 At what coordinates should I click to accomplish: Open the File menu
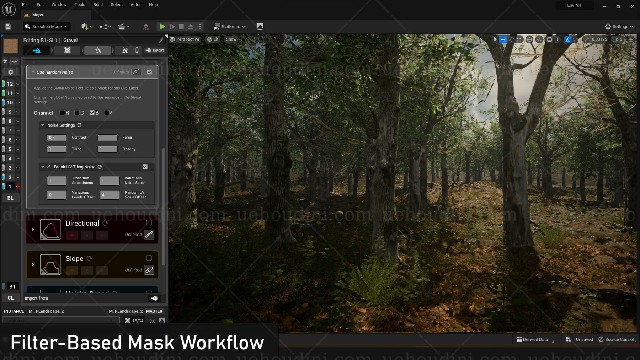point(24,5)
